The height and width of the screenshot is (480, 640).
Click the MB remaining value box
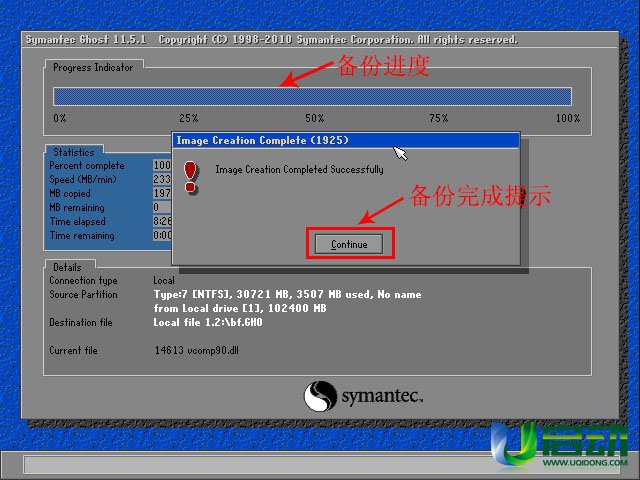click(162, 207)
